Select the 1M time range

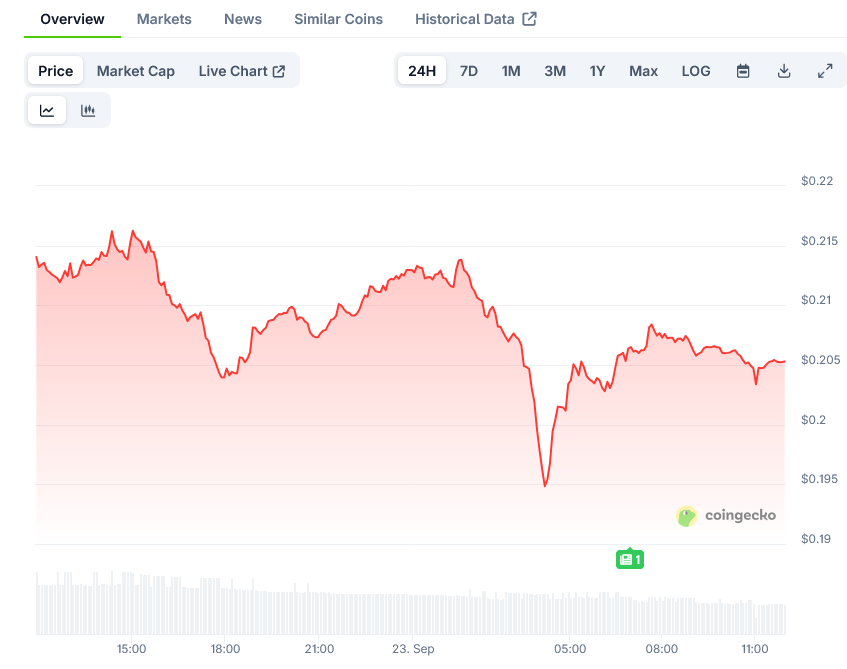pos(510,71)
